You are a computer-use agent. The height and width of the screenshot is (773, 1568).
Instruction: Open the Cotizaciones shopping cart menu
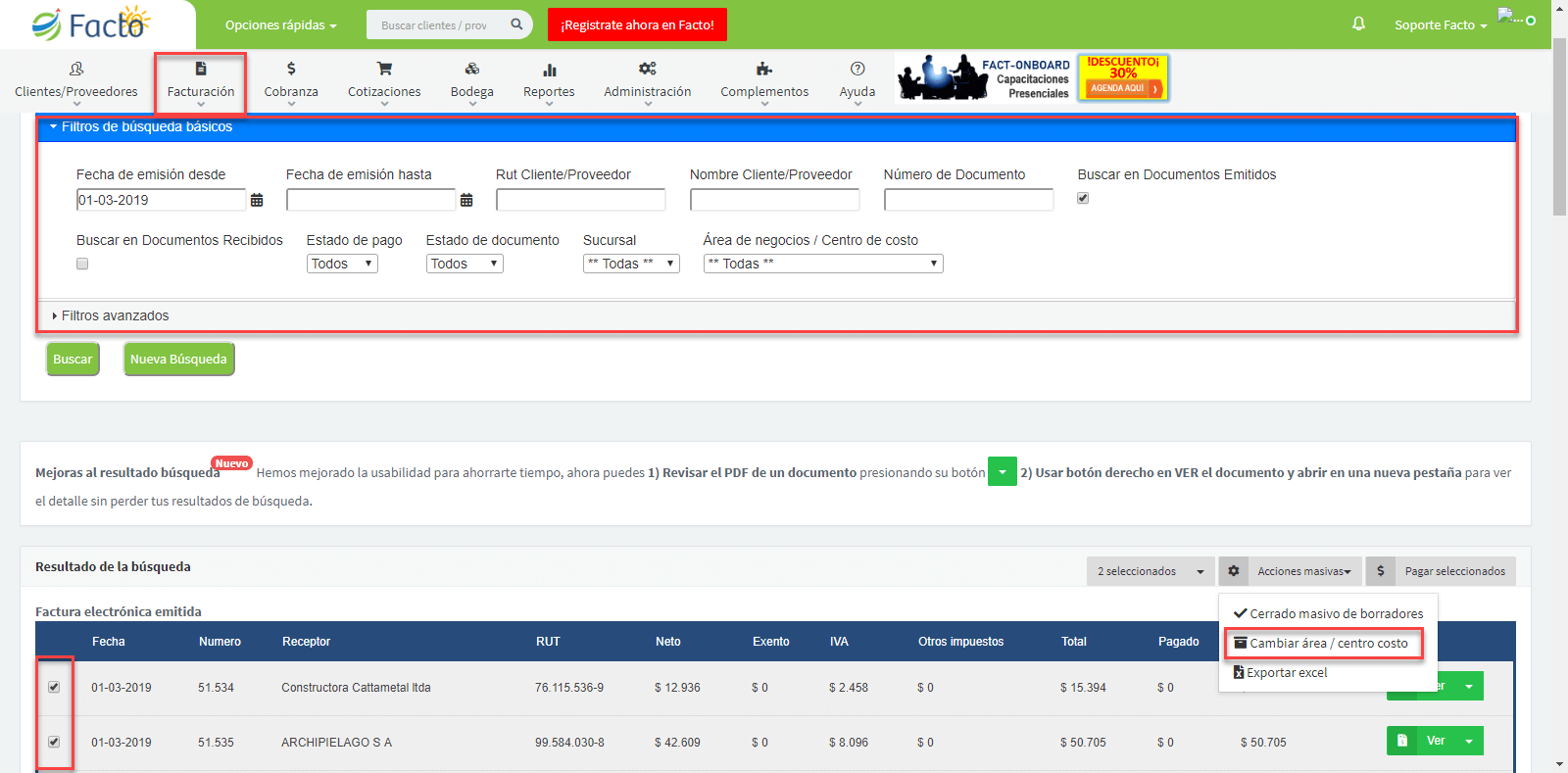pos(384,70)
